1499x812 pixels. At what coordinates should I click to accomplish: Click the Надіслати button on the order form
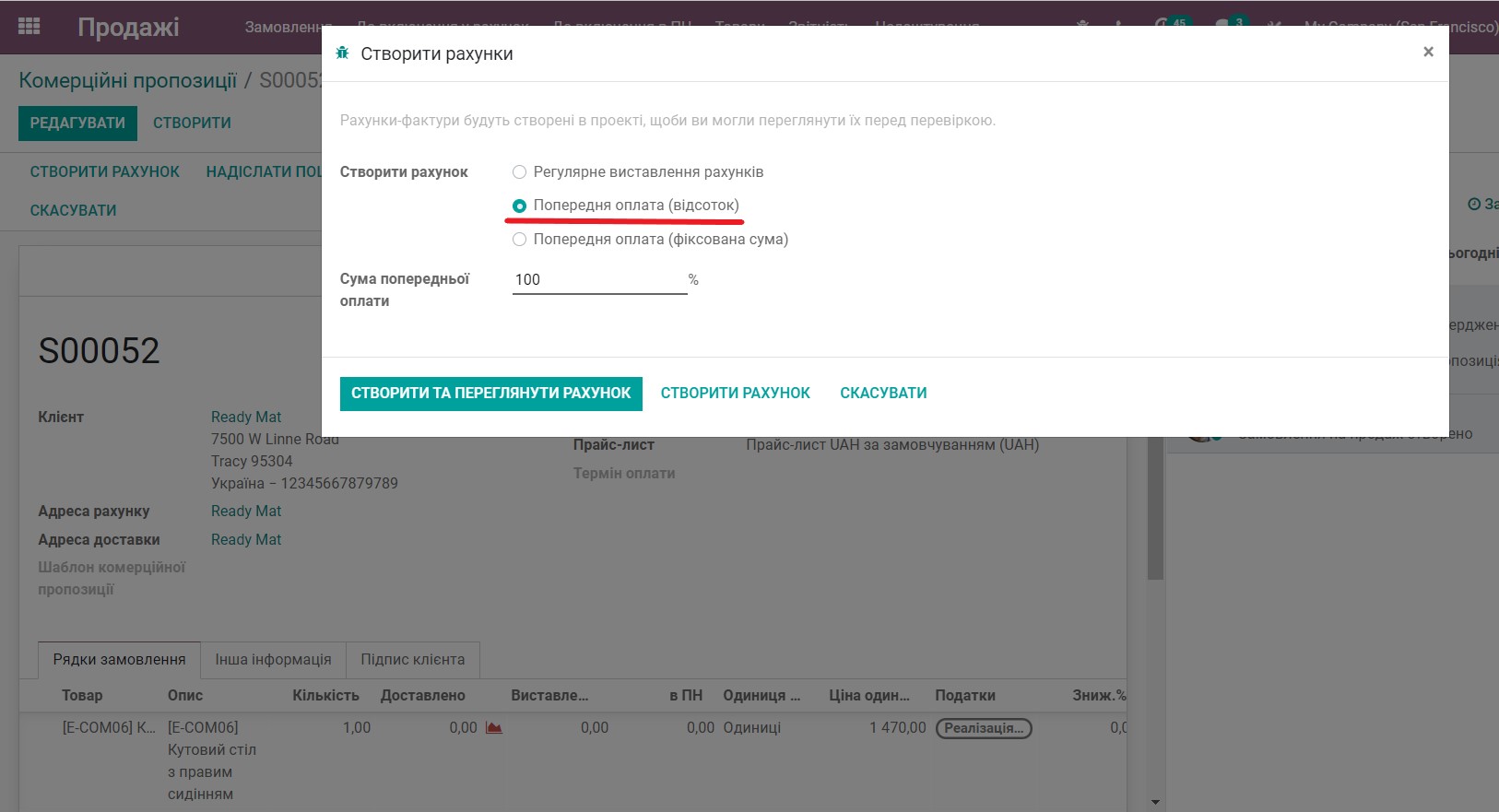point(264,171)
